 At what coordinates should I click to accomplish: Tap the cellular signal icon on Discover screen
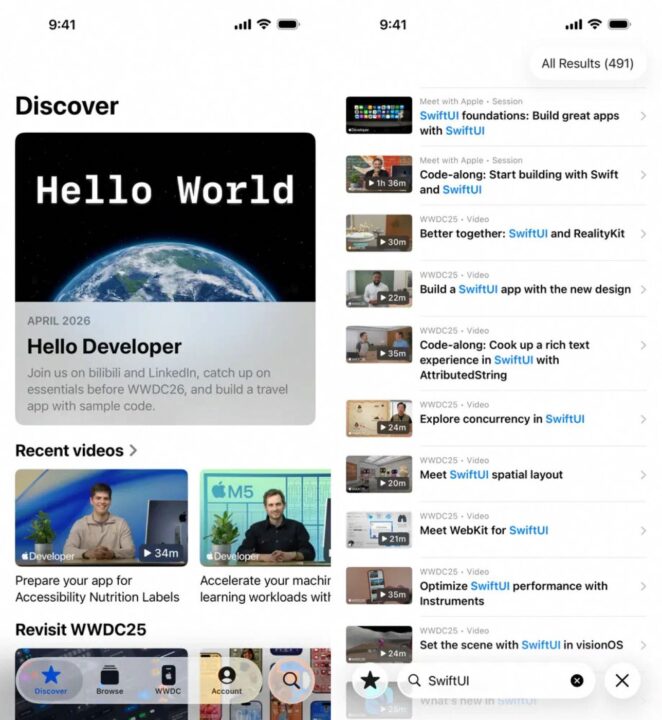tap(242, 24)
